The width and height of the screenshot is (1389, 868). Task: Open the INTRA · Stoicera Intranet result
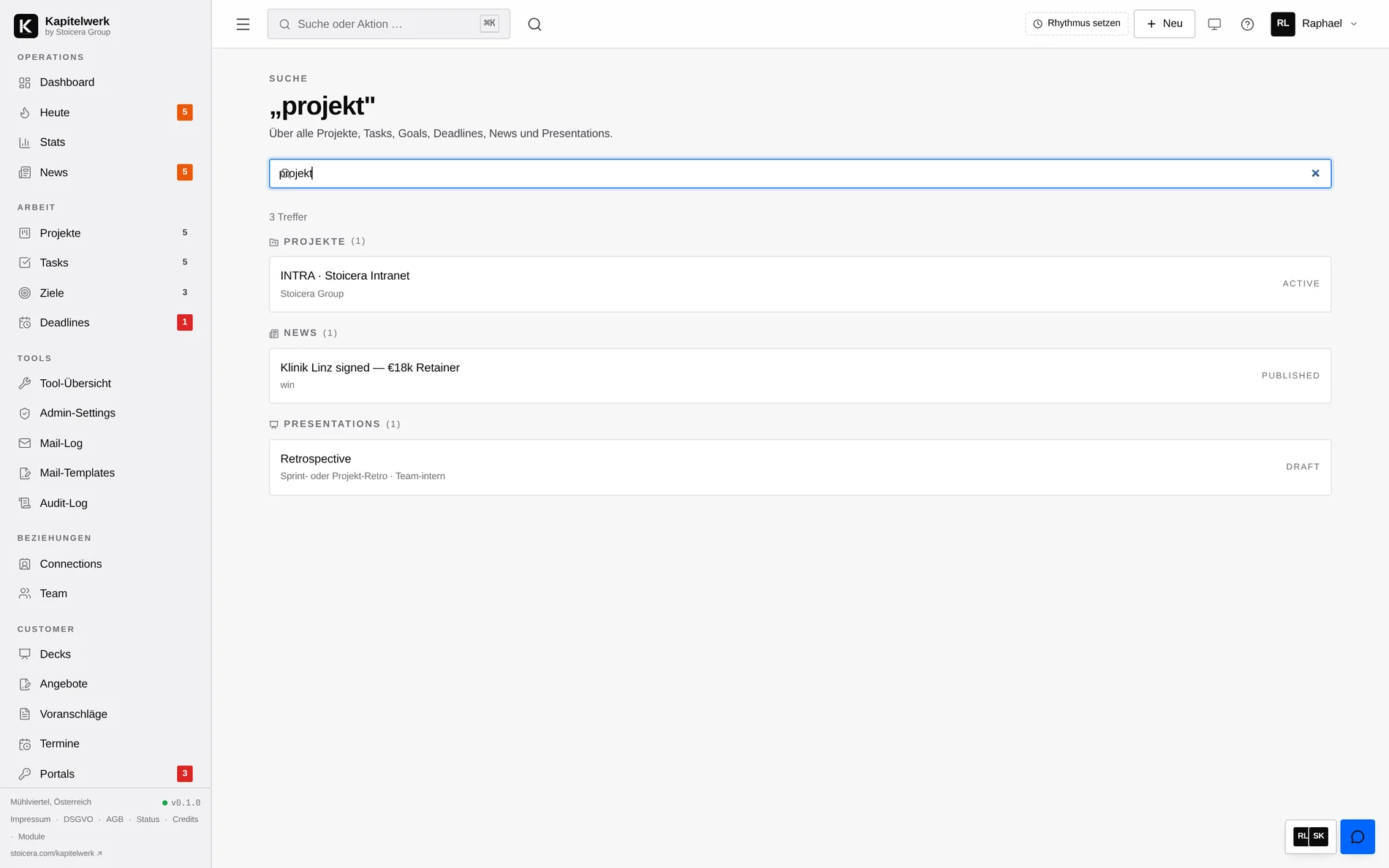800,284
